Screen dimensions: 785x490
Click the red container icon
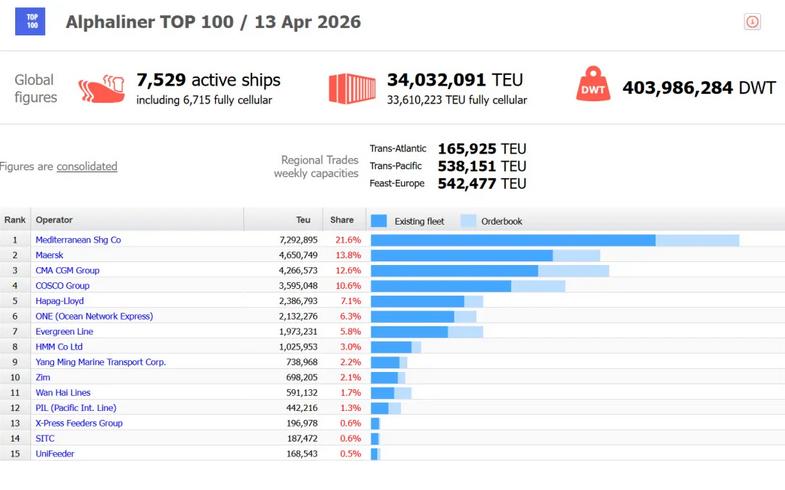[352, 88]
